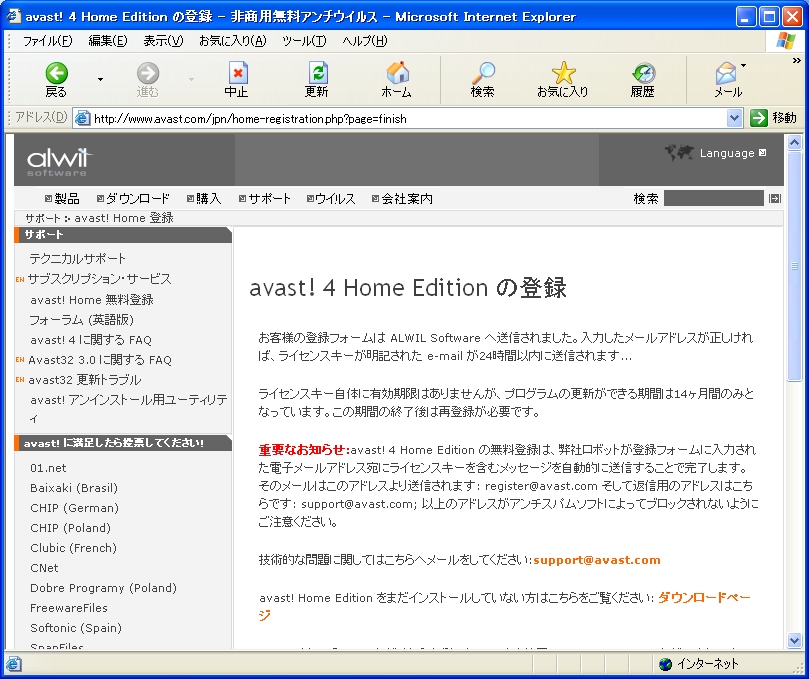Open avast! 4 に関する FAQ link

(x=91, y=340)
